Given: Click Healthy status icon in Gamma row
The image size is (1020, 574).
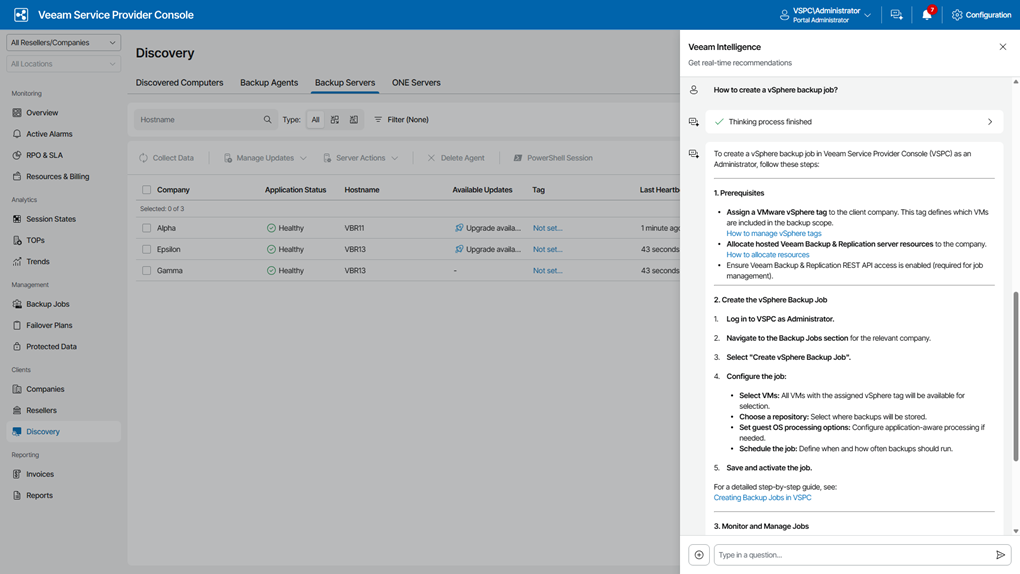Looking at the screenshot, I should click(x=271, y=271).
